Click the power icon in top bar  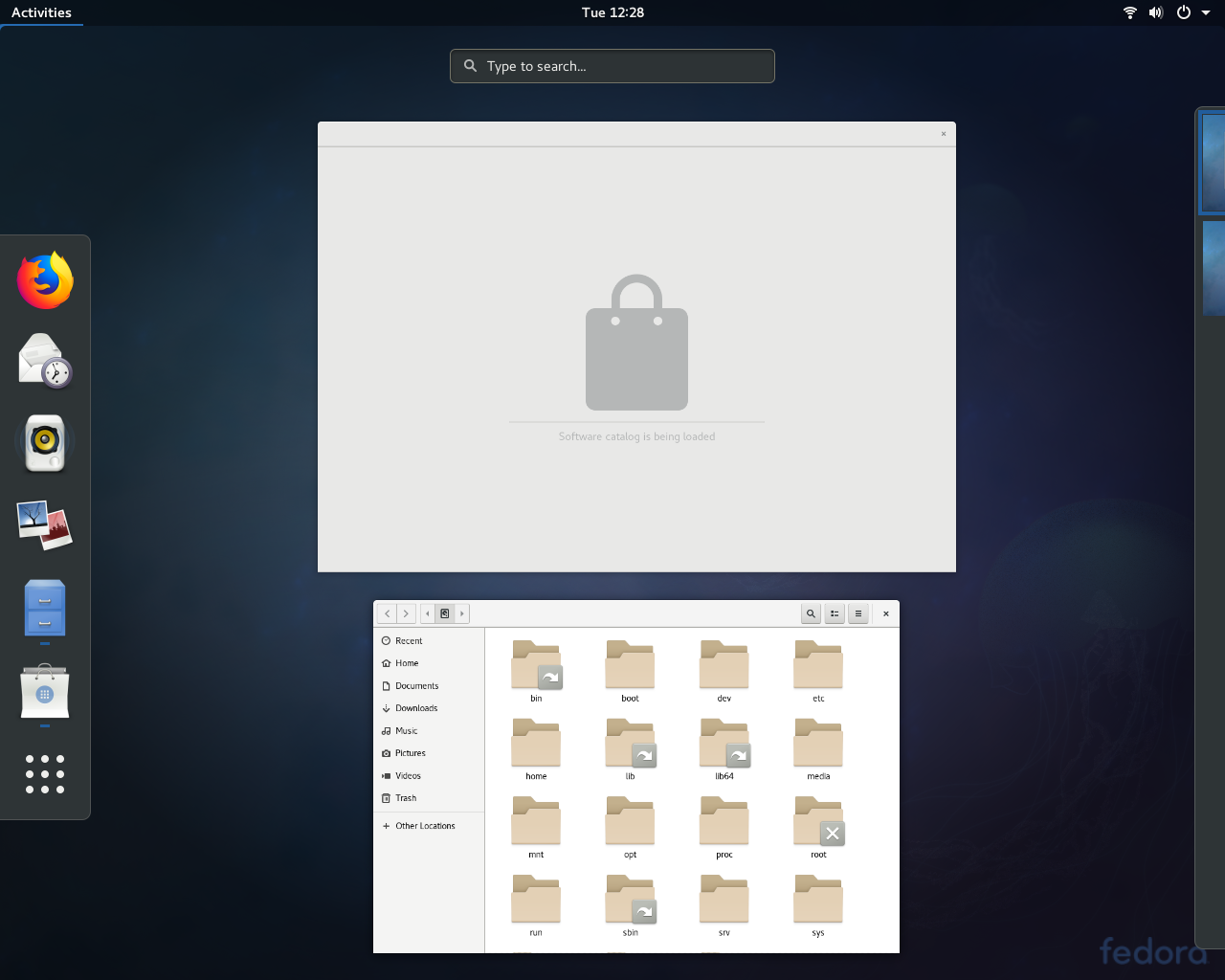click(1184, 12)
